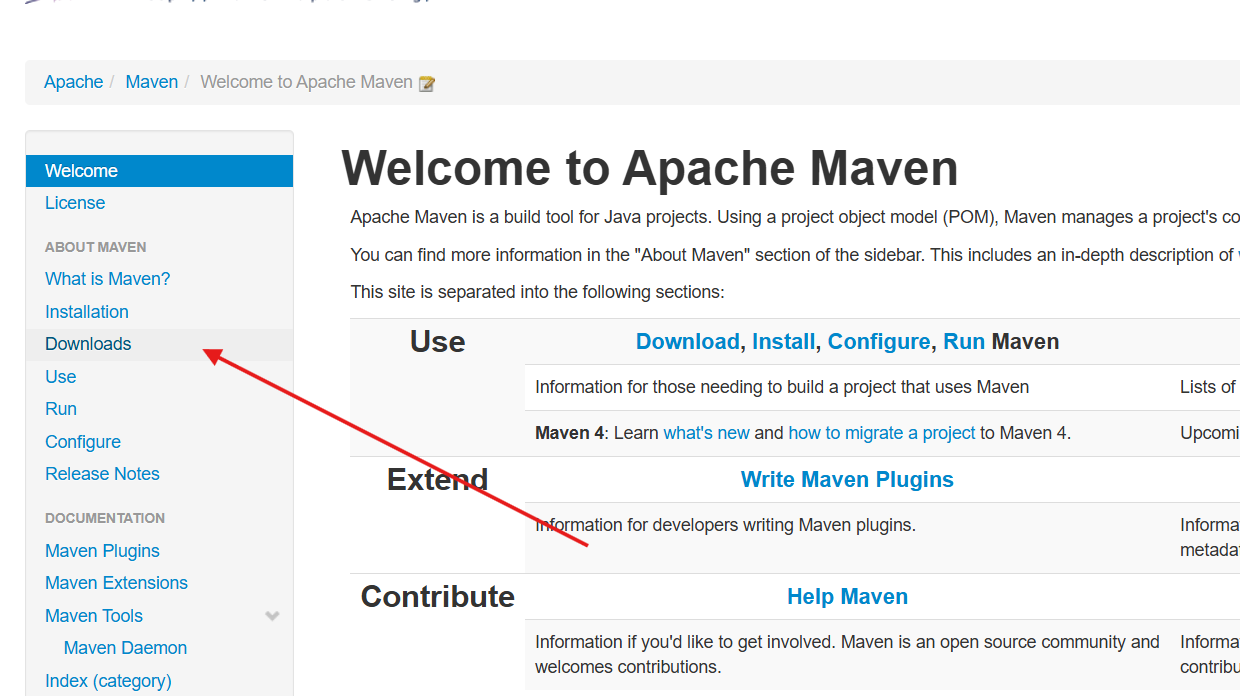Click the Welcome to Apache Maven heading
This screenshot has width=1240, height=696.
pos(650,168)
